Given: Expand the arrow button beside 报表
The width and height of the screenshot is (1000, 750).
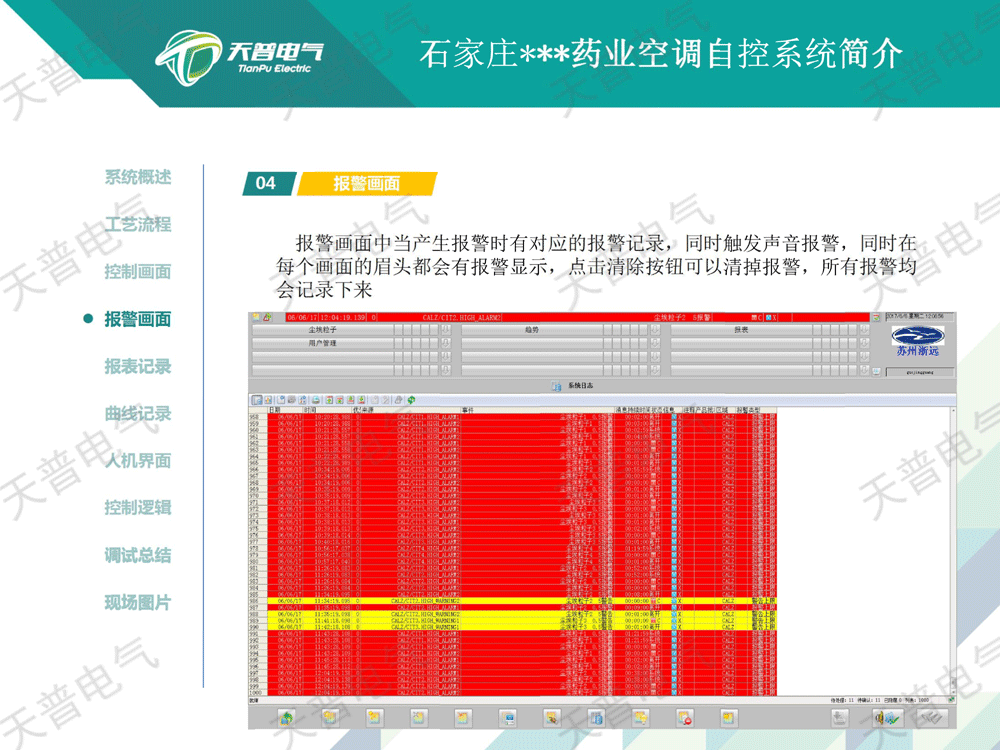Looking at the screenshot, I should click(x=864, y=330).
